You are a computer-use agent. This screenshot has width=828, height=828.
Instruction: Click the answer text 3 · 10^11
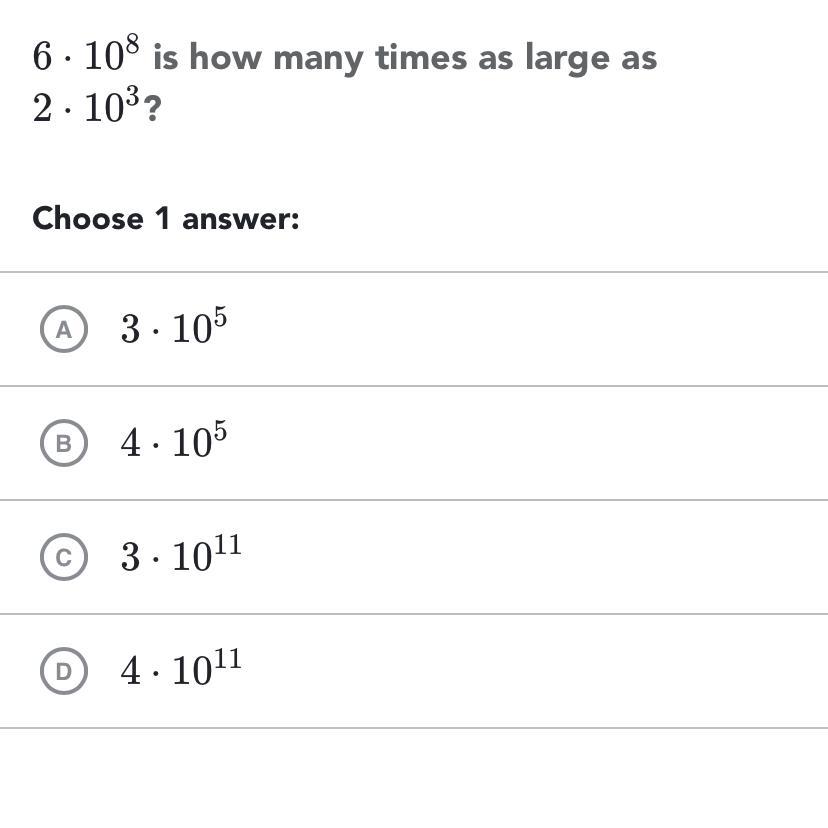181,555
